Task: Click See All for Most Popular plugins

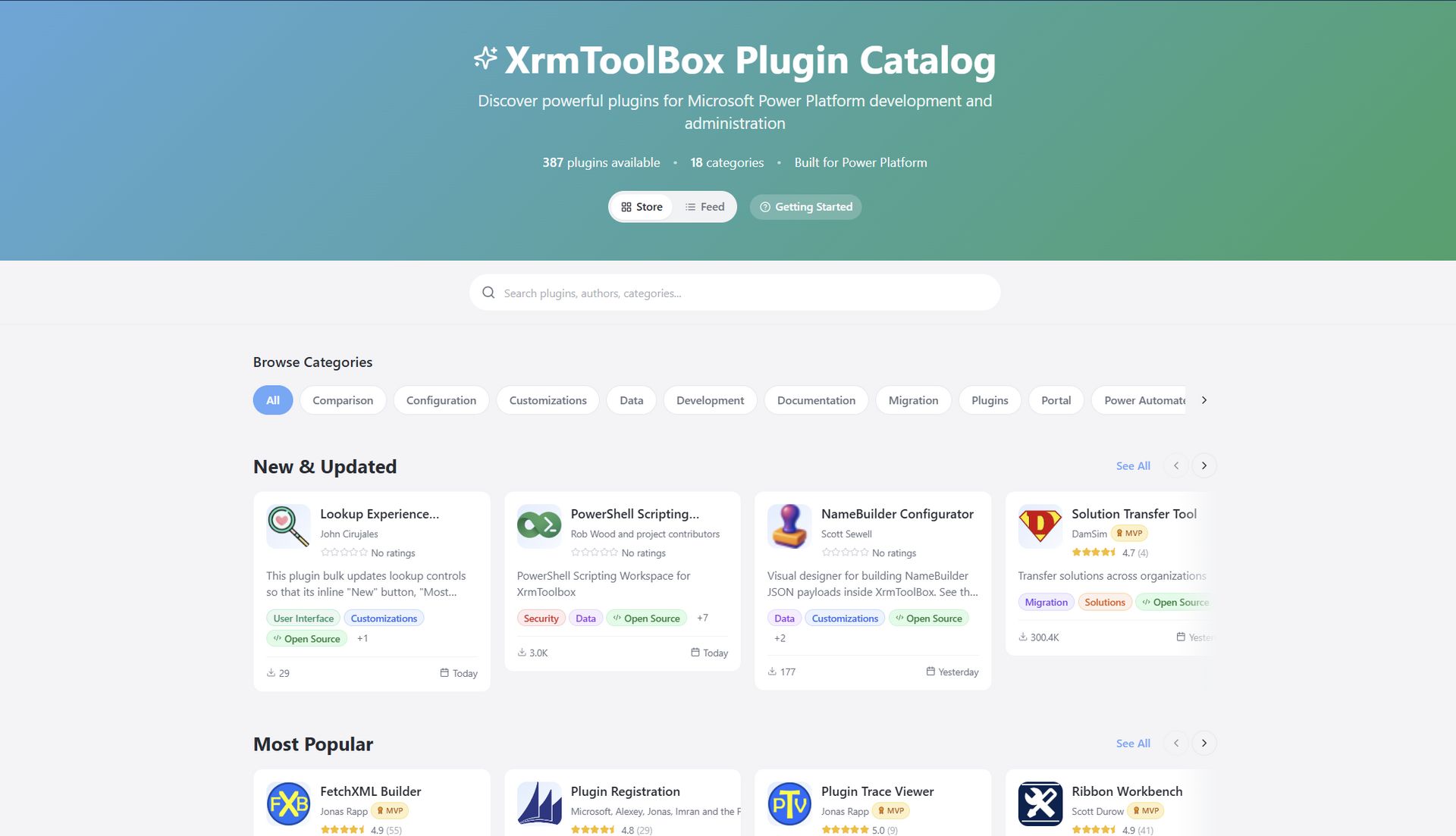Action: (1133, 744)
